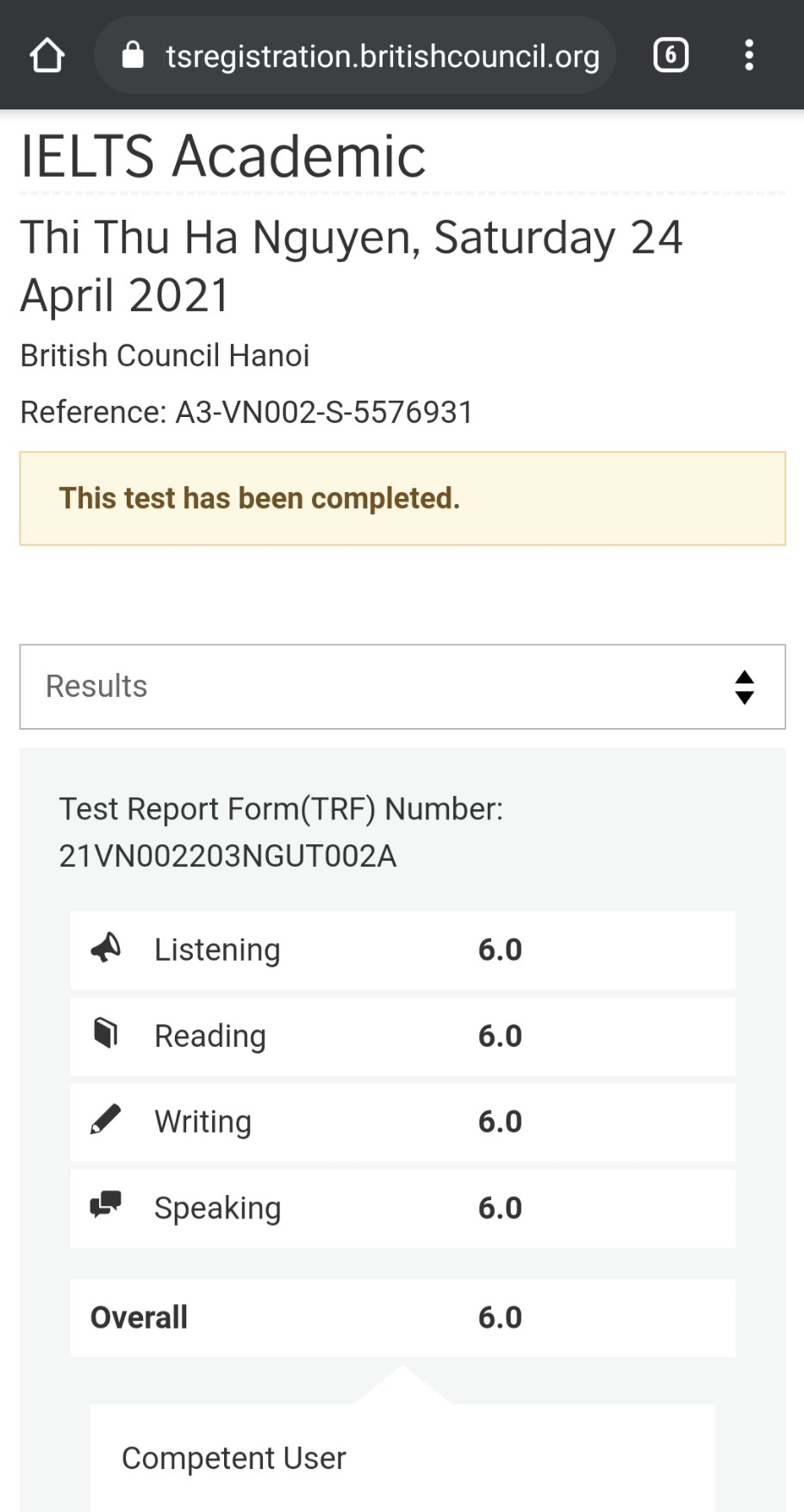Click the TRF number 21VN002203NGUT002A

point(227,856)
